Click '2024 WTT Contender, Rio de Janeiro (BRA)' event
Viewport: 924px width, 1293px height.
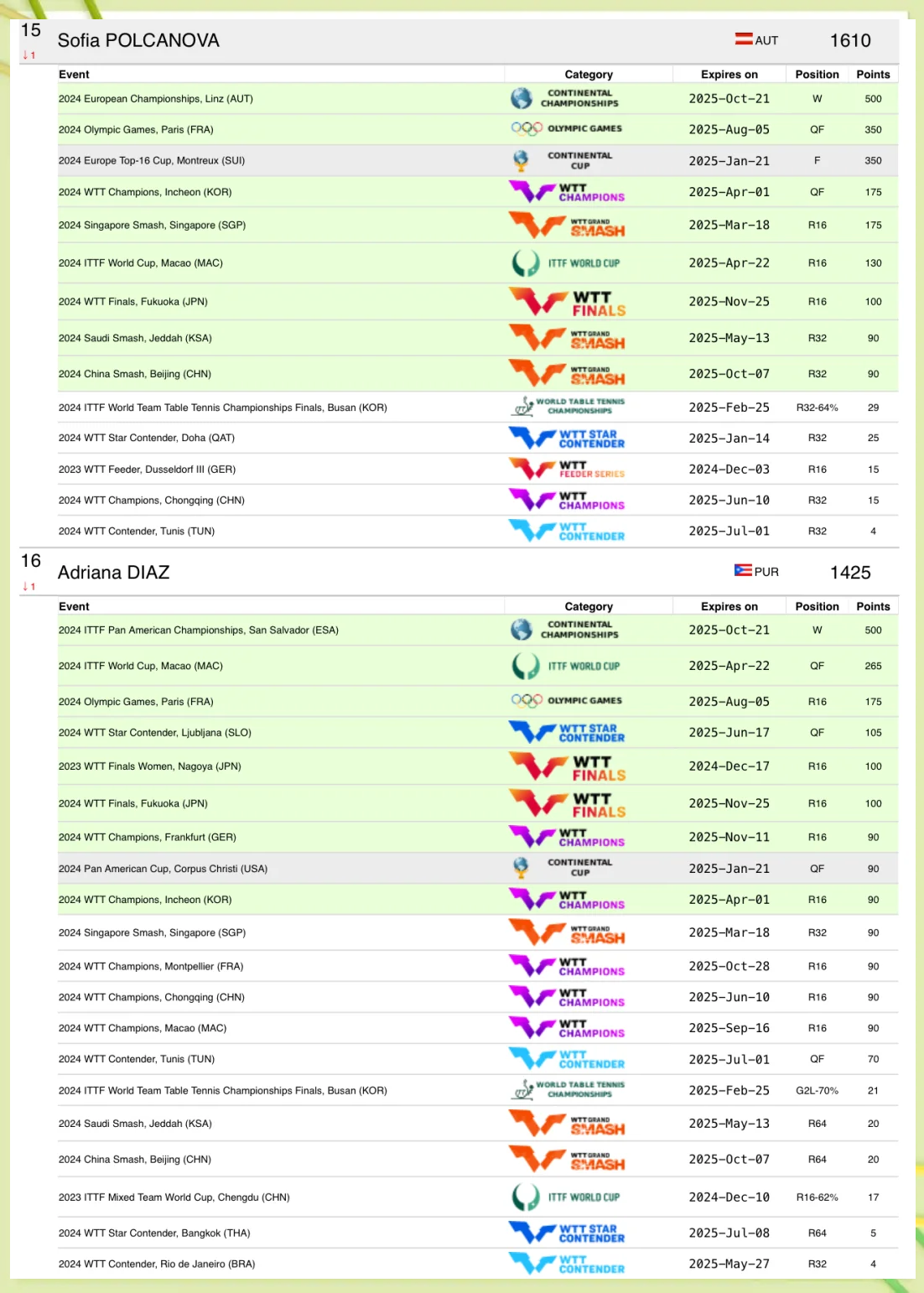coord(157,1264)
